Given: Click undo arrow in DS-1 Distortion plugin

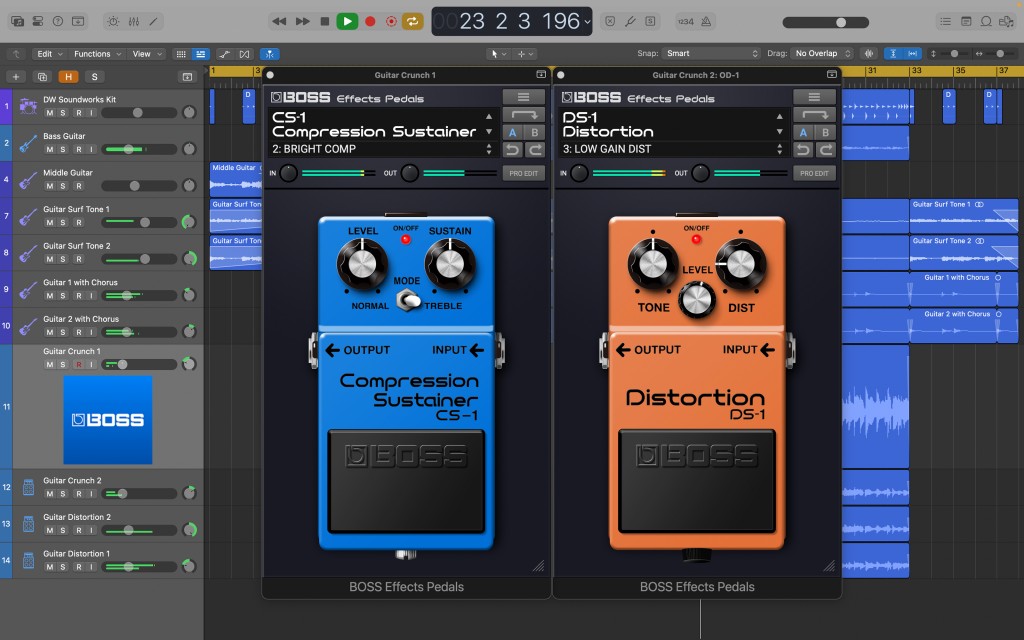Looking at the screenshot, I should 802,150.
